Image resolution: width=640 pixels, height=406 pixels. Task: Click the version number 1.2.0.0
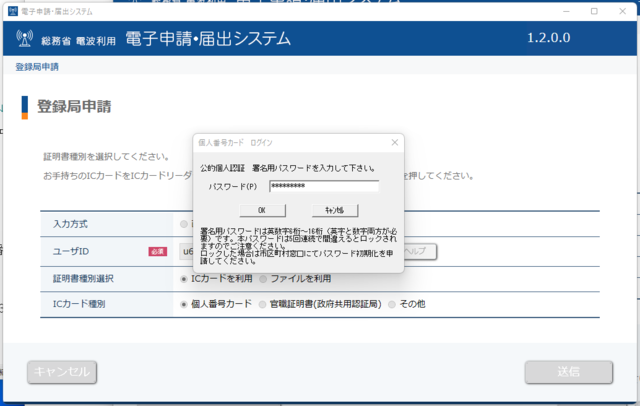point(549,38)
